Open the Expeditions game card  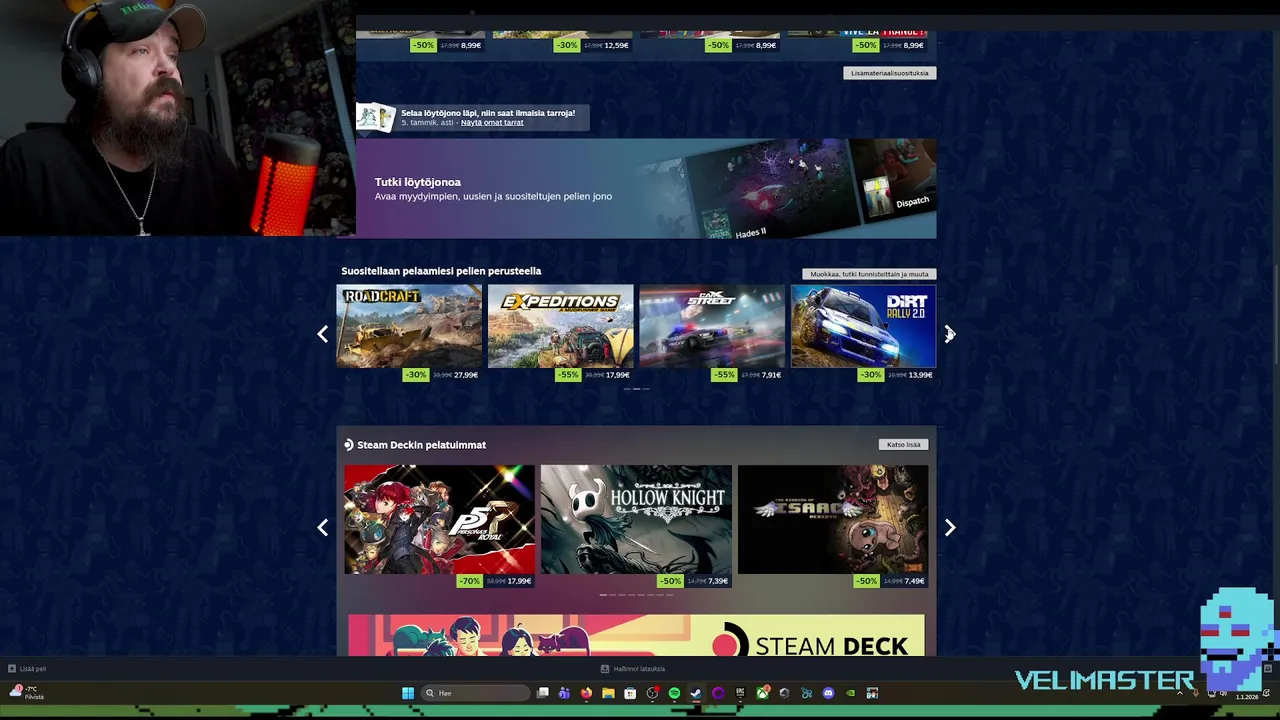pos(561,326)
